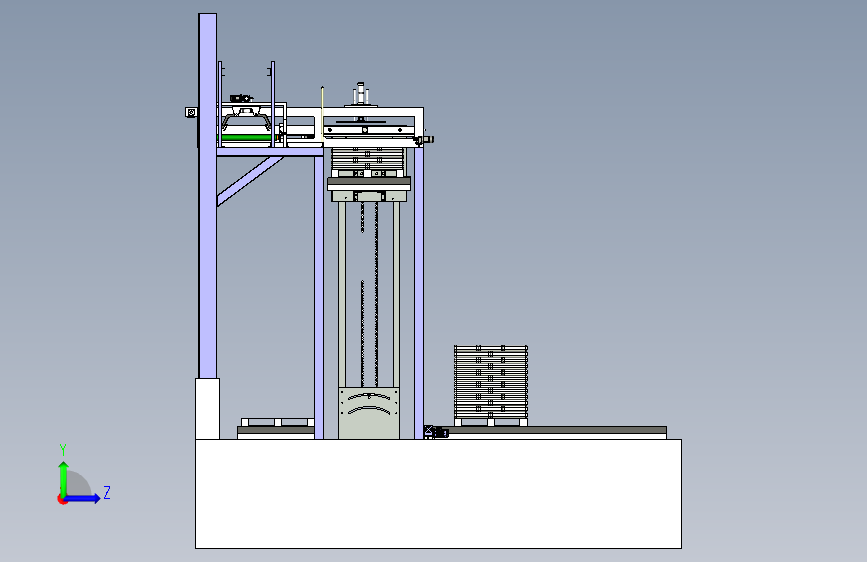
Task: Select the white pedestal under the tall column
Action: pos(207,409)
